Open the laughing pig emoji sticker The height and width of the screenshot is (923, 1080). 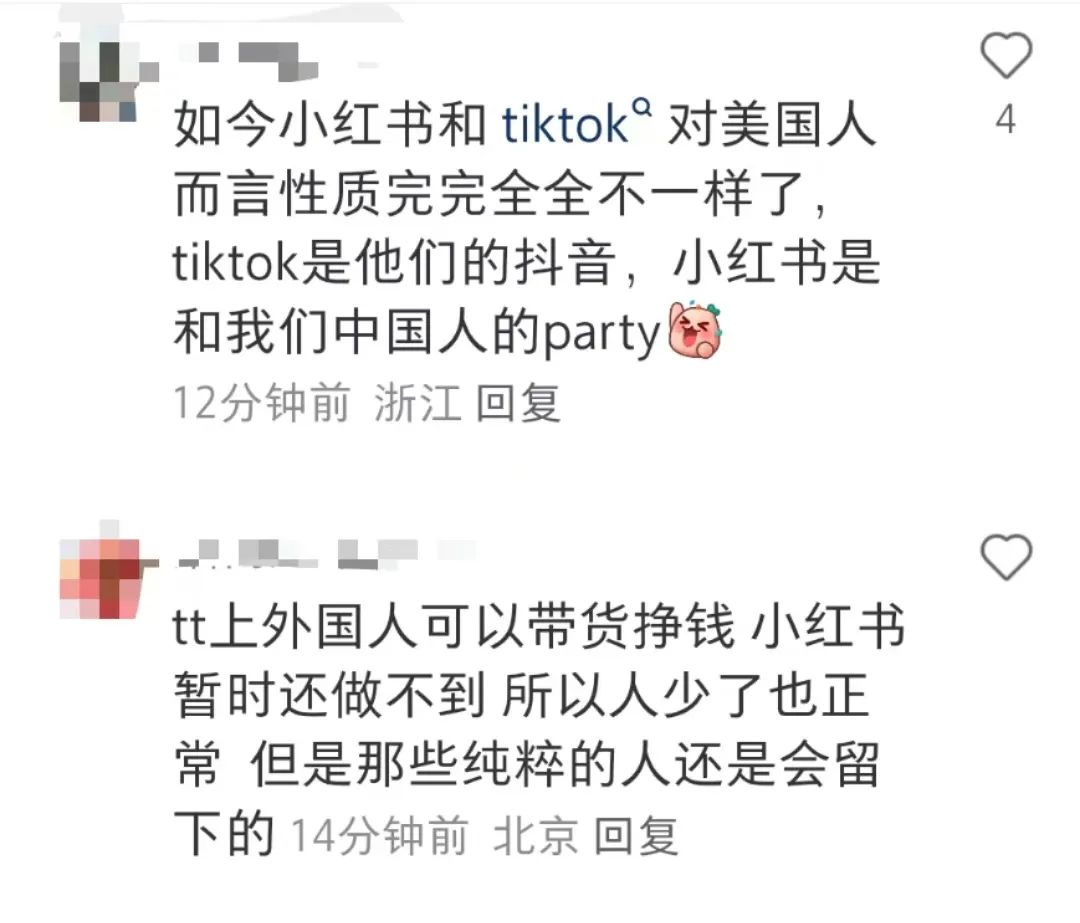pyautogui.click(x=697, y=330)
